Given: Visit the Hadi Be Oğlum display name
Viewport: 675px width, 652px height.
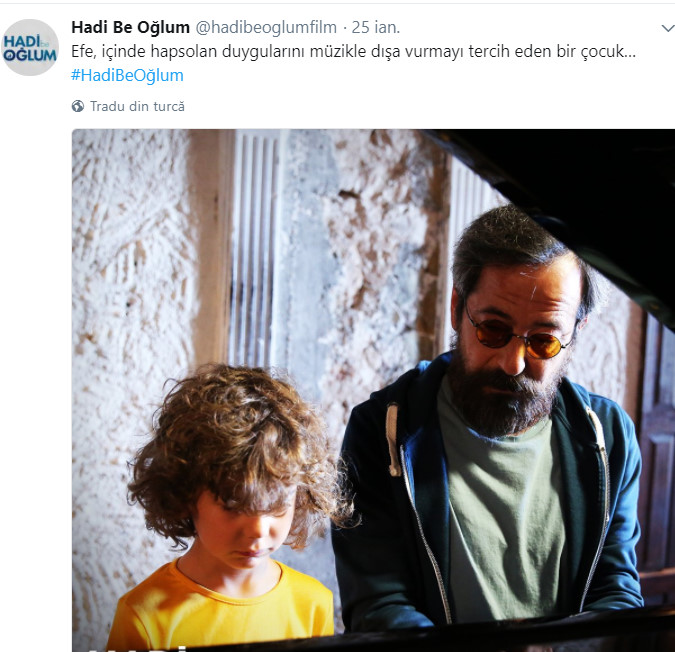Looking at the screenshot, I should 130,27.
